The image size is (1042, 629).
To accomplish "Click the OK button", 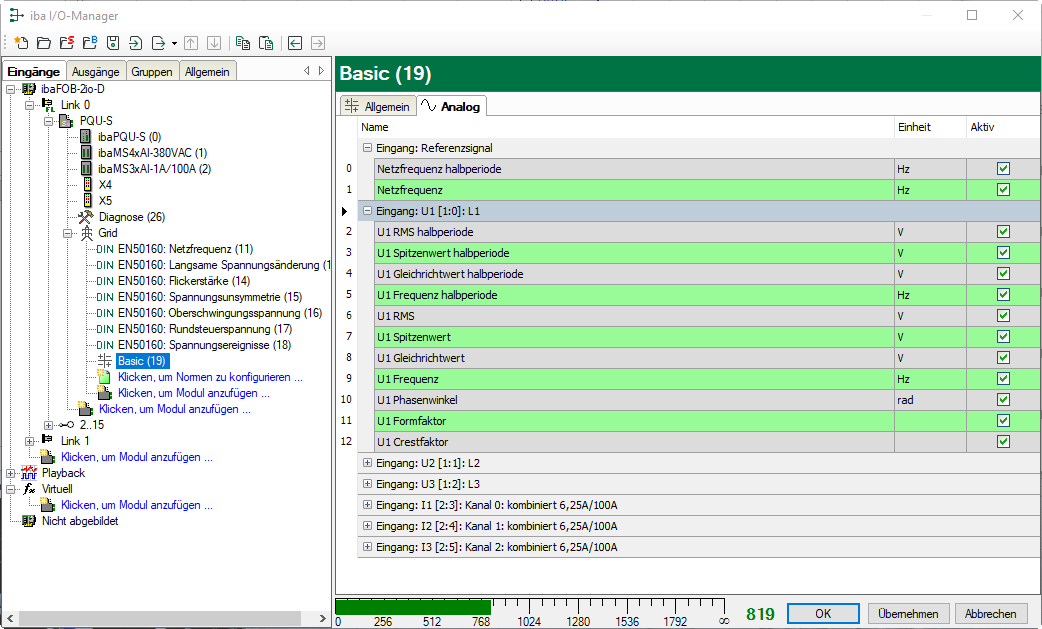I will (822, 614).
